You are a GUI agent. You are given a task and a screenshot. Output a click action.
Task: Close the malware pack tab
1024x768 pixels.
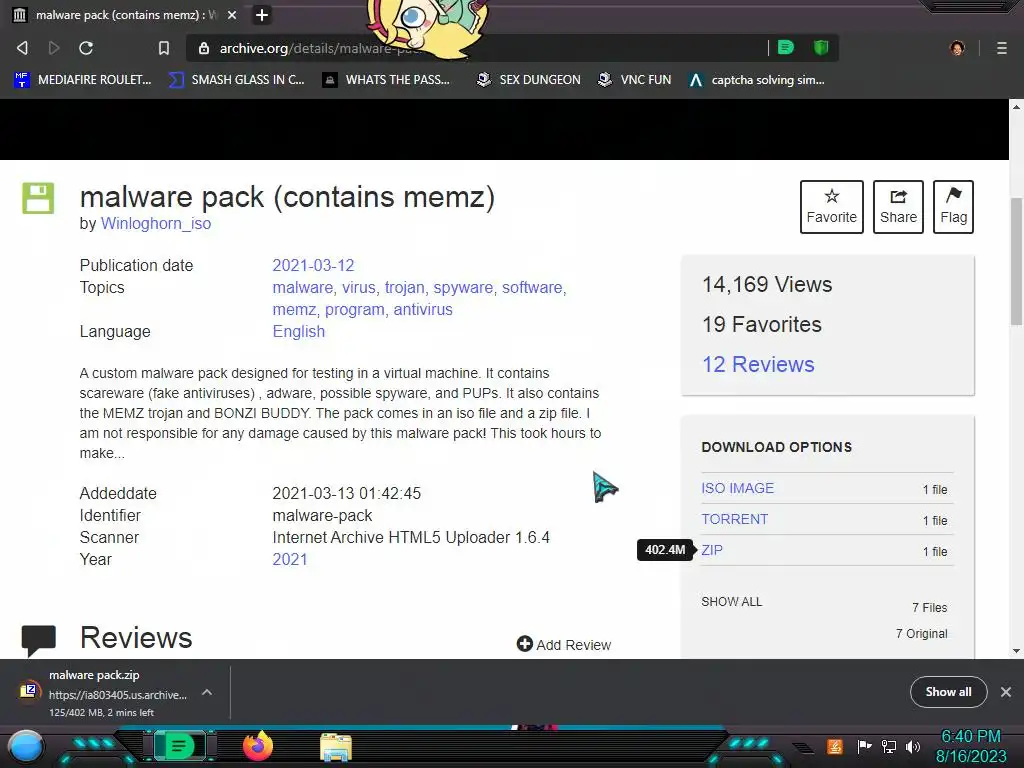[x=232, y=15]
